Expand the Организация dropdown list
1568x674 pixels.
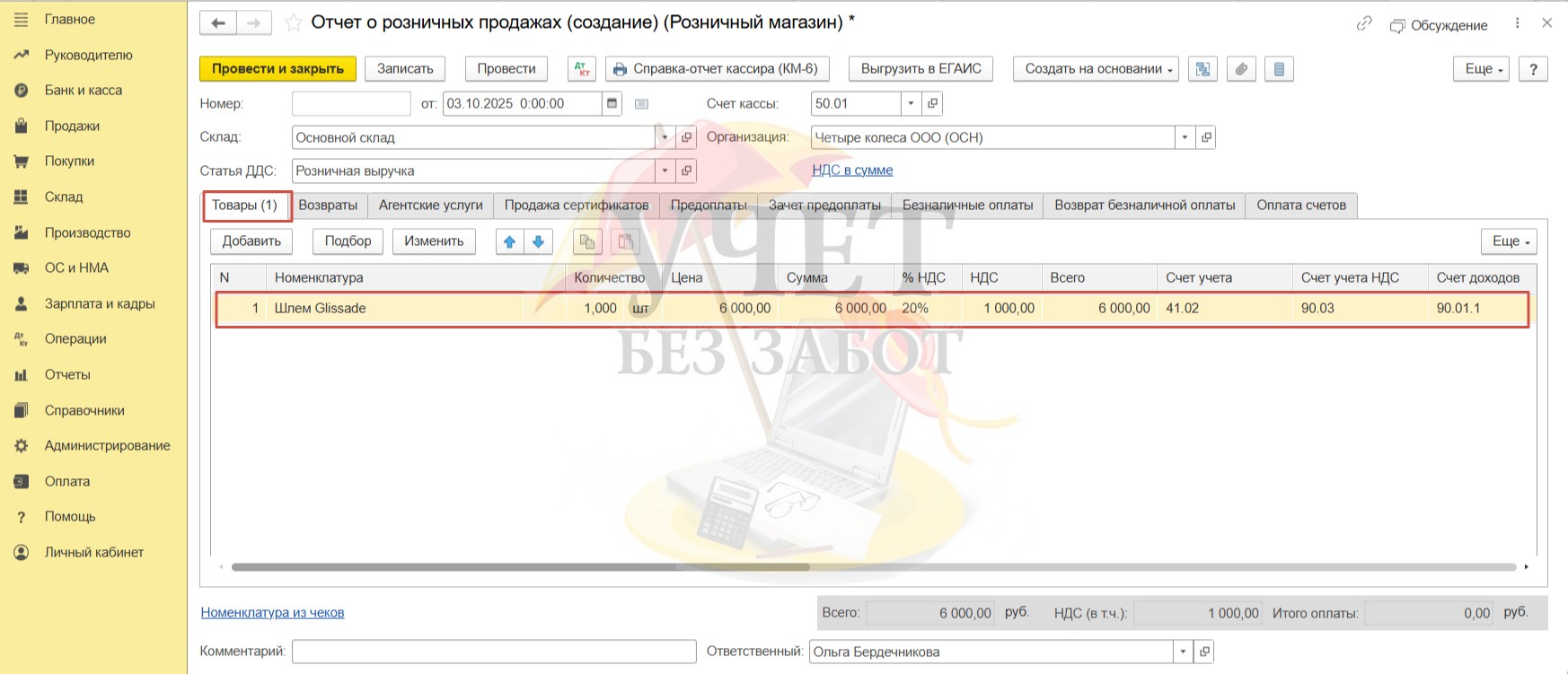click(x=1185, y=137)
